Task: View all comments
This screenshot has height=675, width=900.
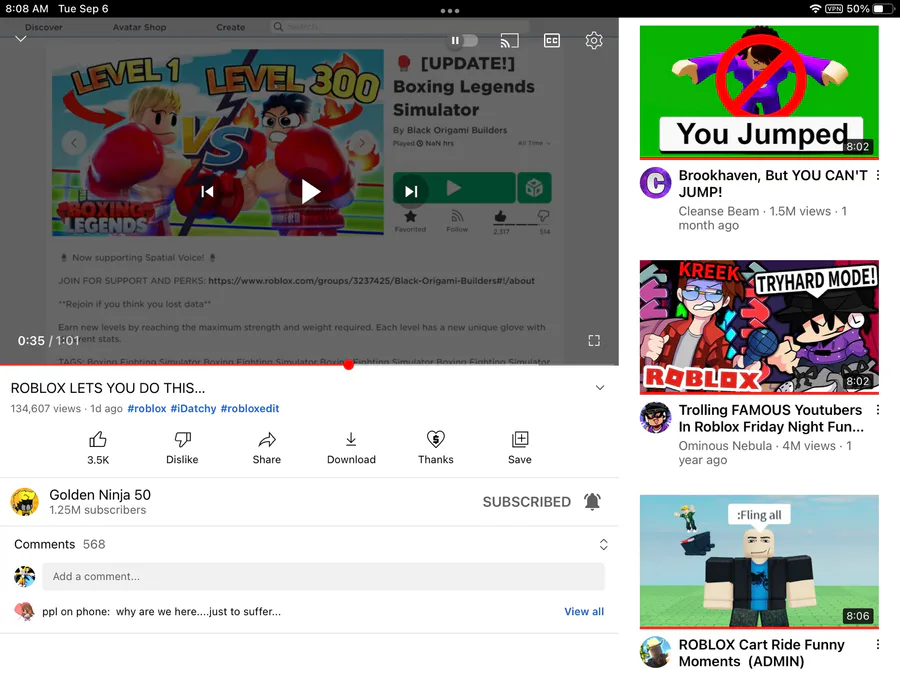Action: 584,612
